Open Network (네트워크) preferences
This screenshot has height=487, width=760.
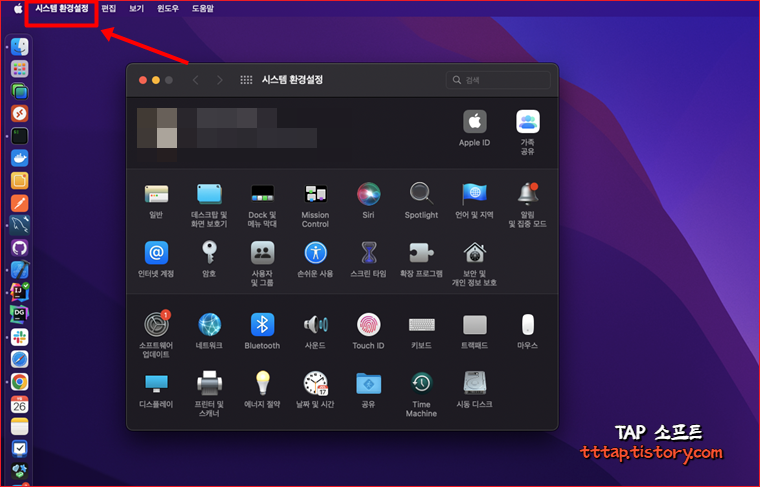coord(209,324)
